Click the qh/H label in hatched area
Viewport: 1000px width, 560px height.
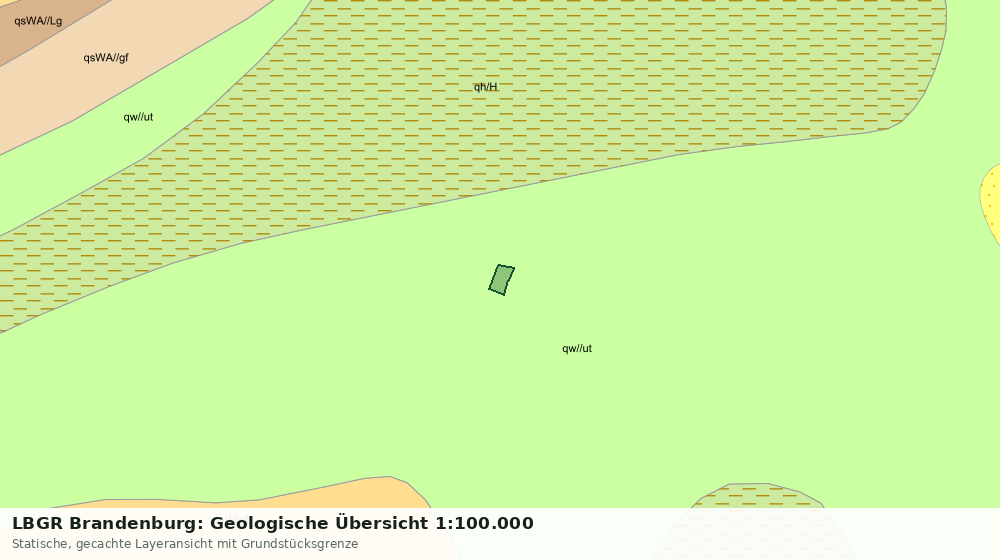pos(485,87)
